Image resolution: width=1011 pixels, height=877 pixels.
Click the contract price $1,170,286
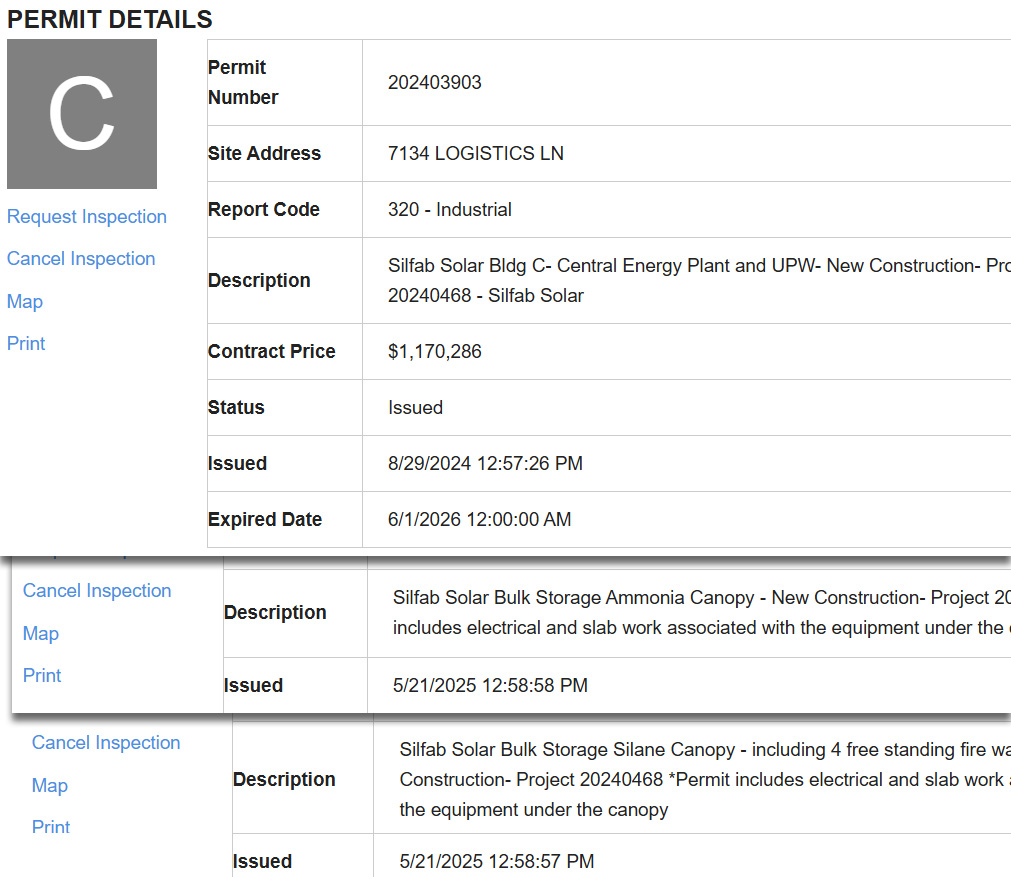point(435,352)
